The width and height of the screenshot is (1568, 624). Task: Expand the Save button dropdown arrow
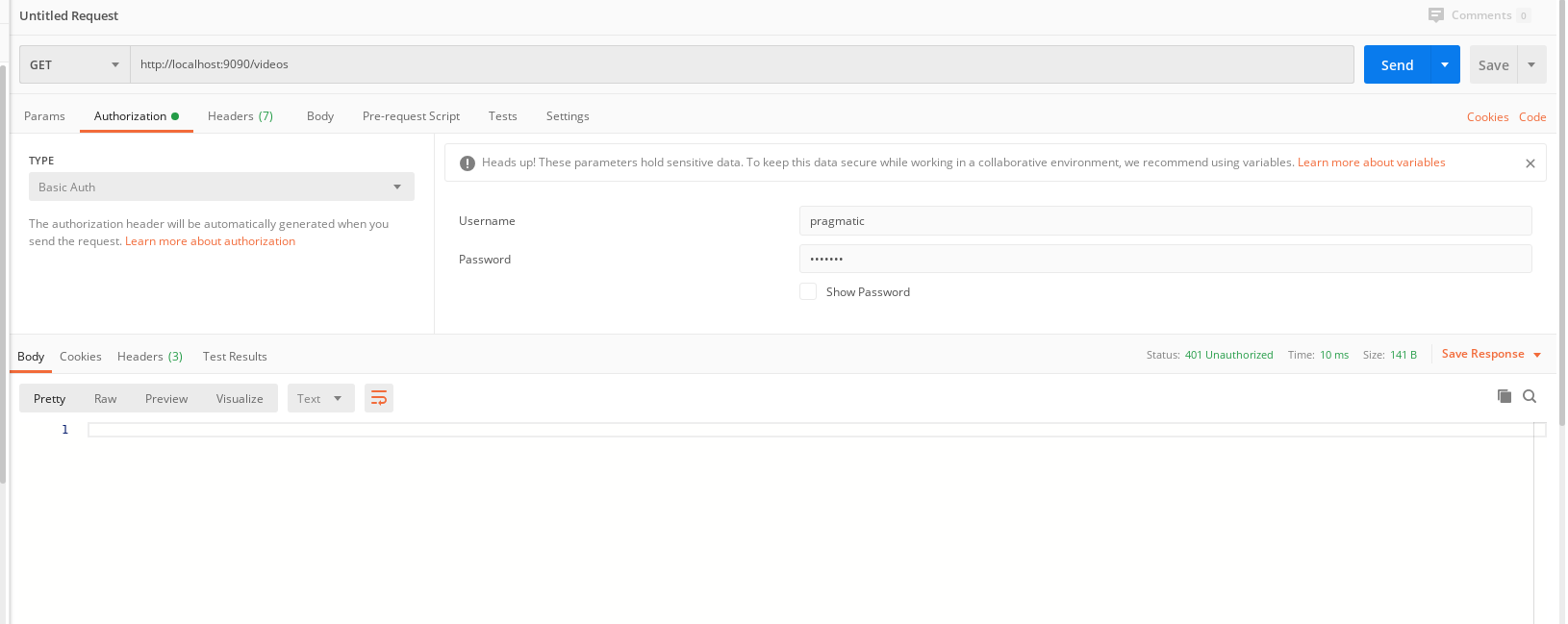pyautogui.click(x=1531, y=64)
